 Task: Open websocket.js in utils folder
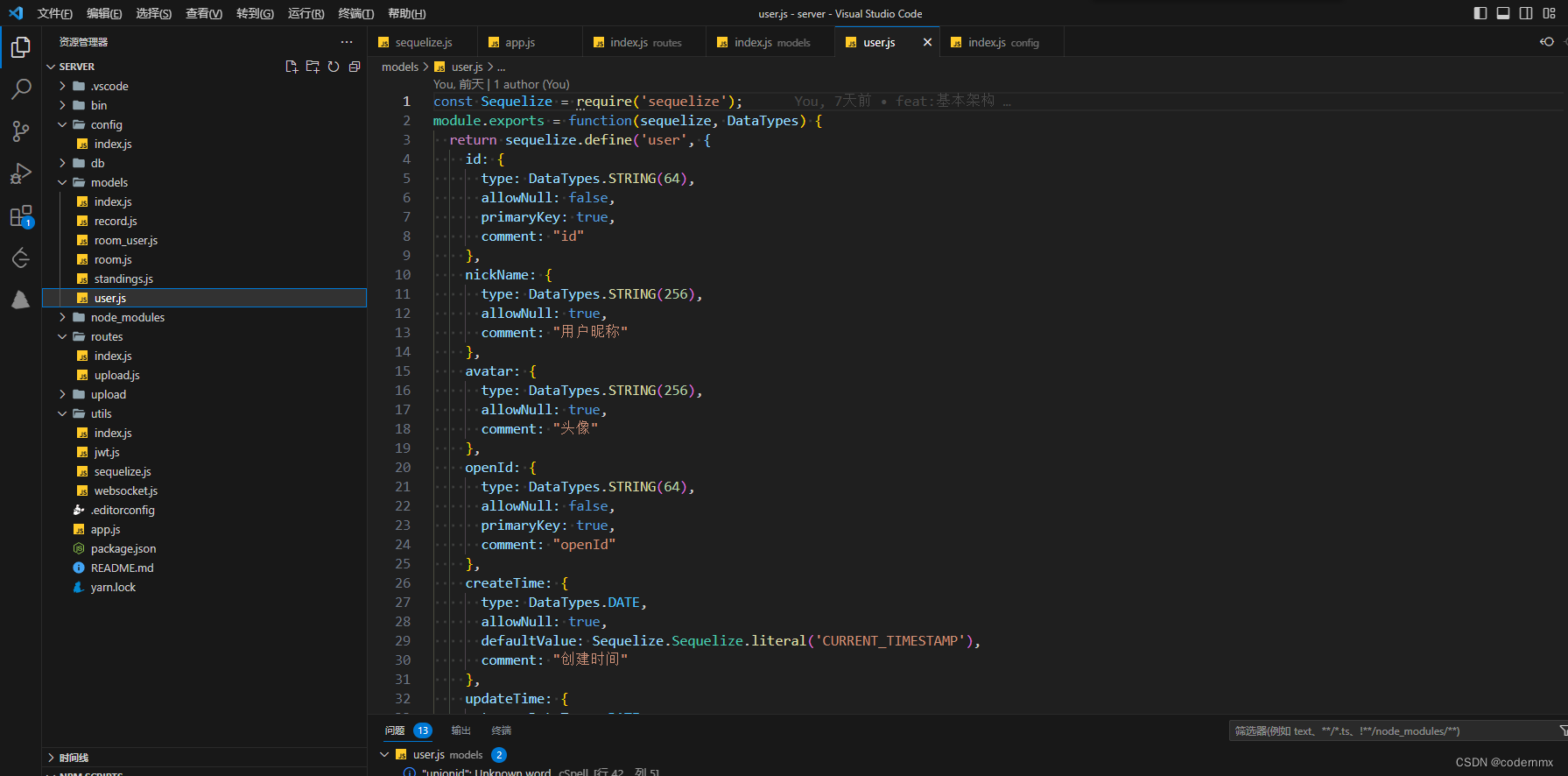coord(126,490)
